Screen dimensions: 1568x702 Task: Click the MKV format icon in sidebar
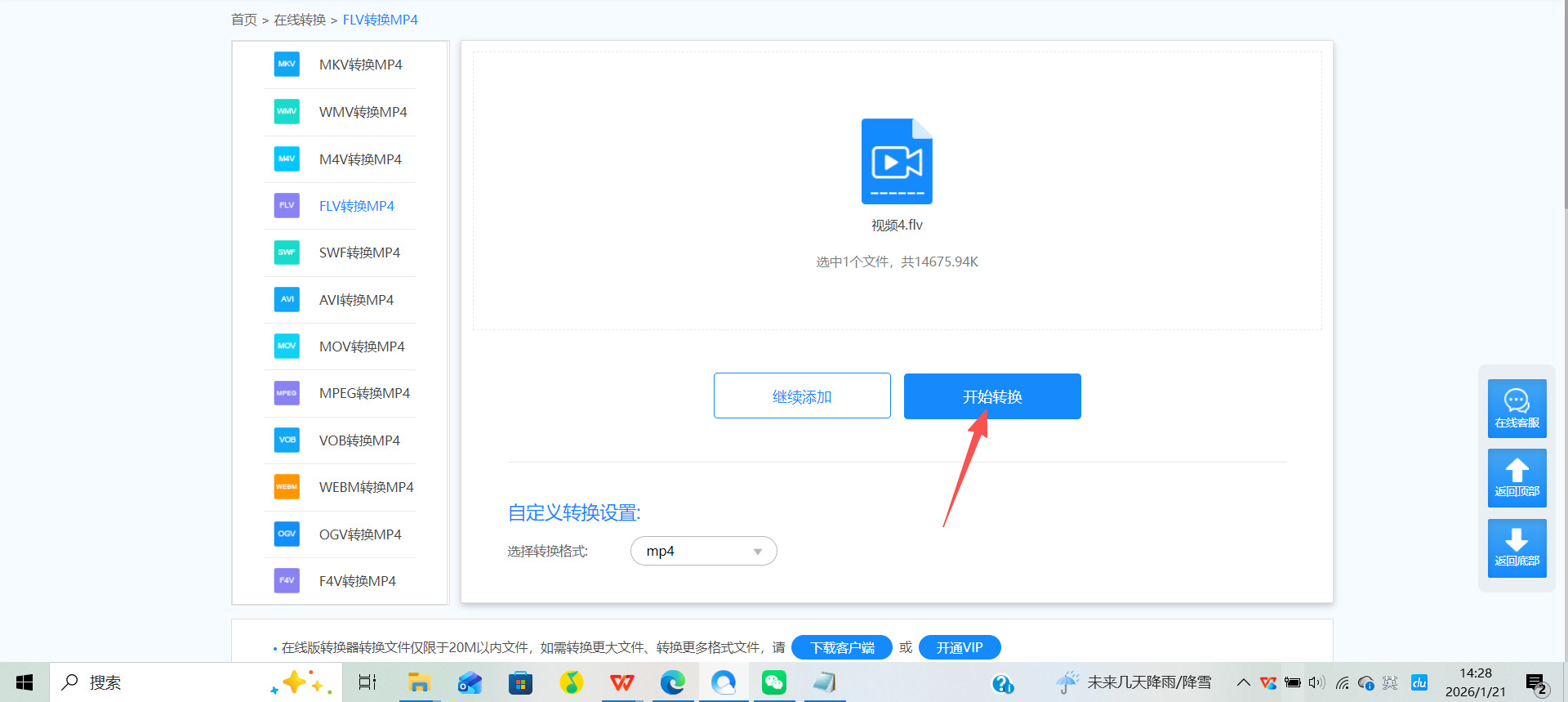click(x=287, y=64)
